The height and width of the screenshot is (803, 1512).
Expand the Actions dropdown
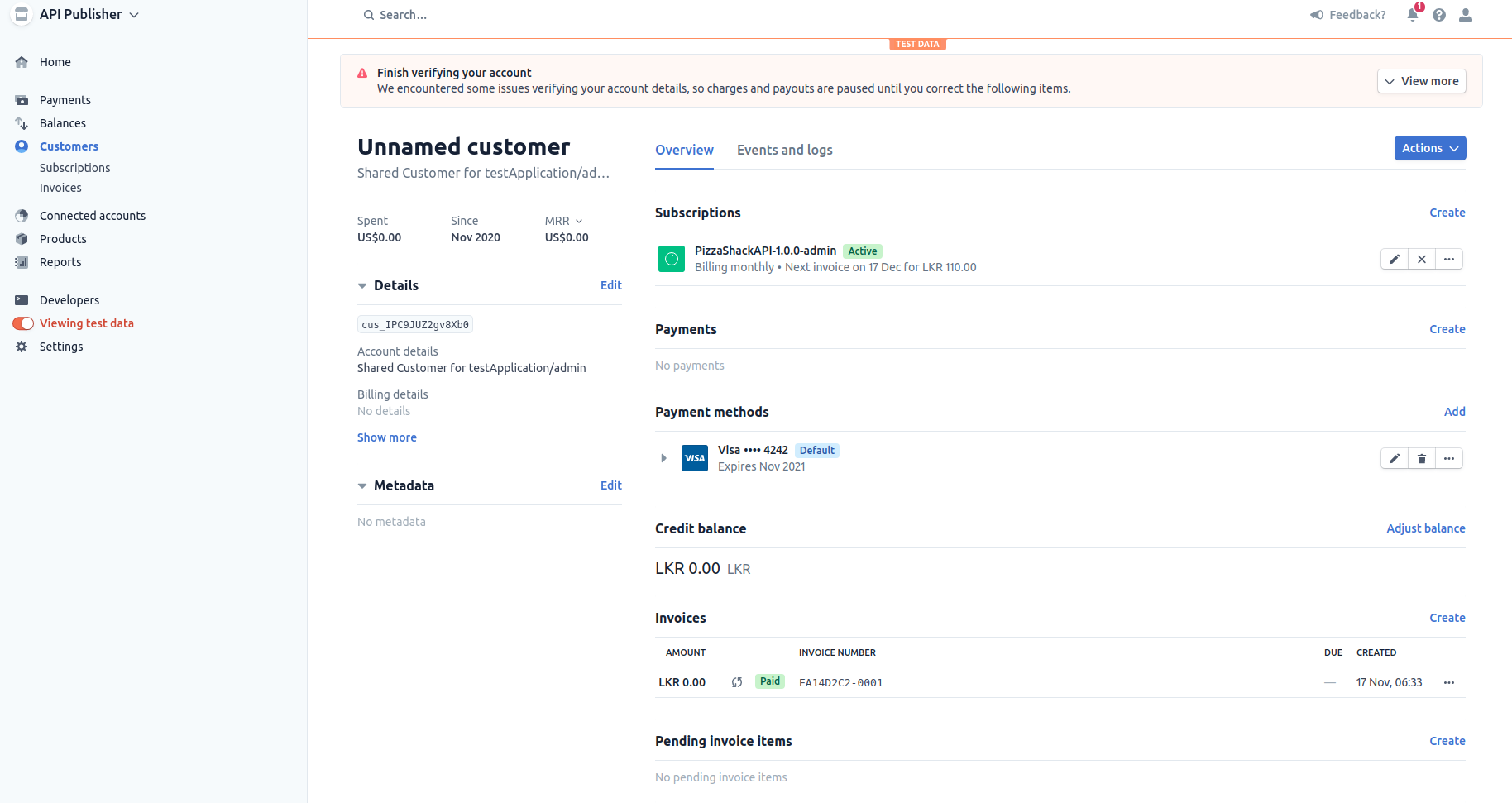click(1429, 148)
